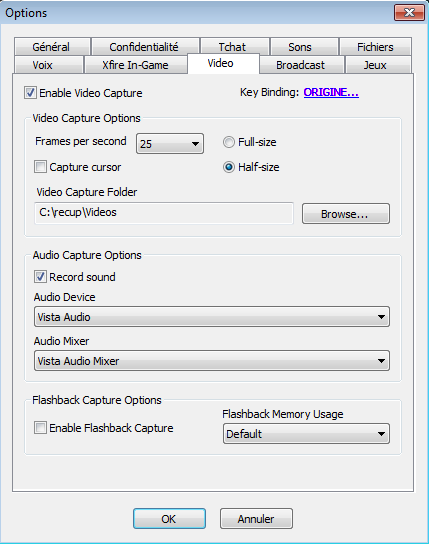Expand the Audio Device dropdown
Screen dimensions: 429x544
[212, 317]
